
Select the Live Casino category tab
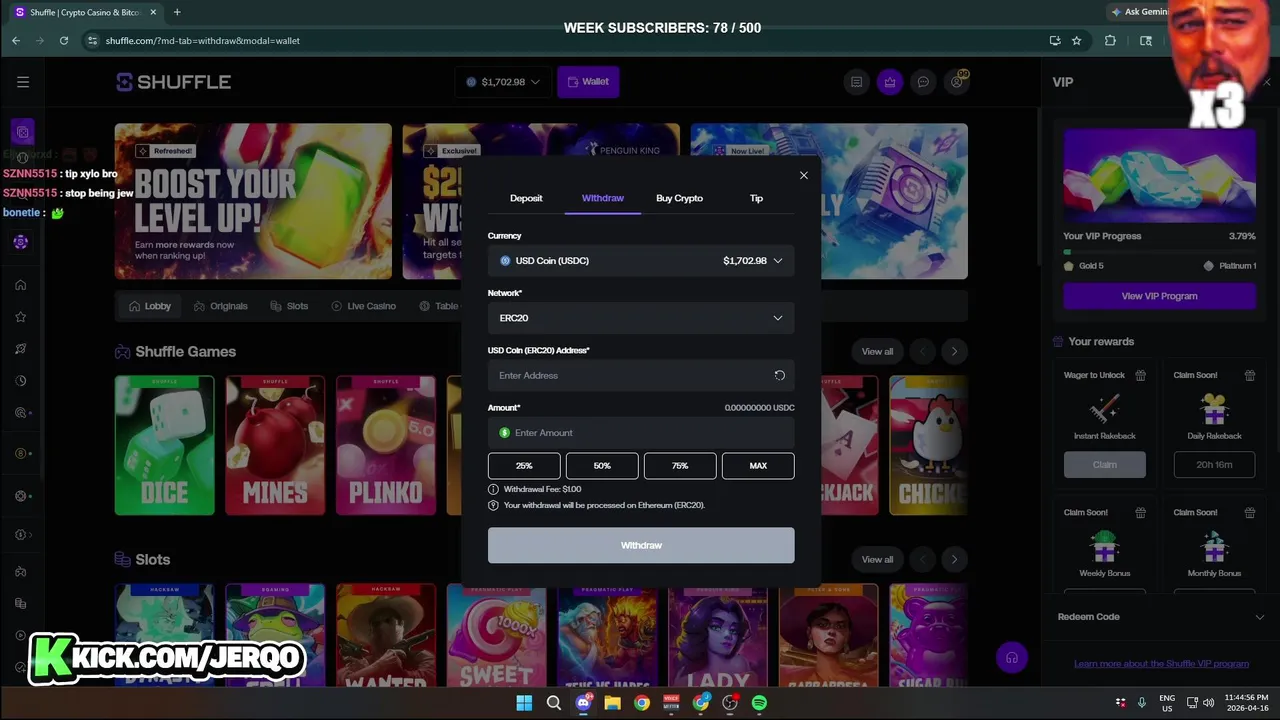[364, 306]
